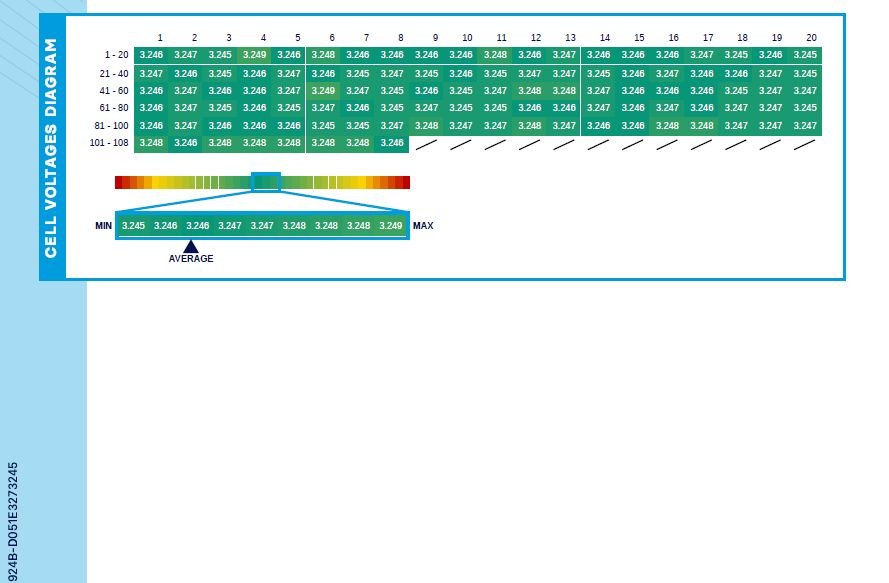Click the AVERAGE triangle marker
Screen dimensions: 889x583
(x=191, y=246)
